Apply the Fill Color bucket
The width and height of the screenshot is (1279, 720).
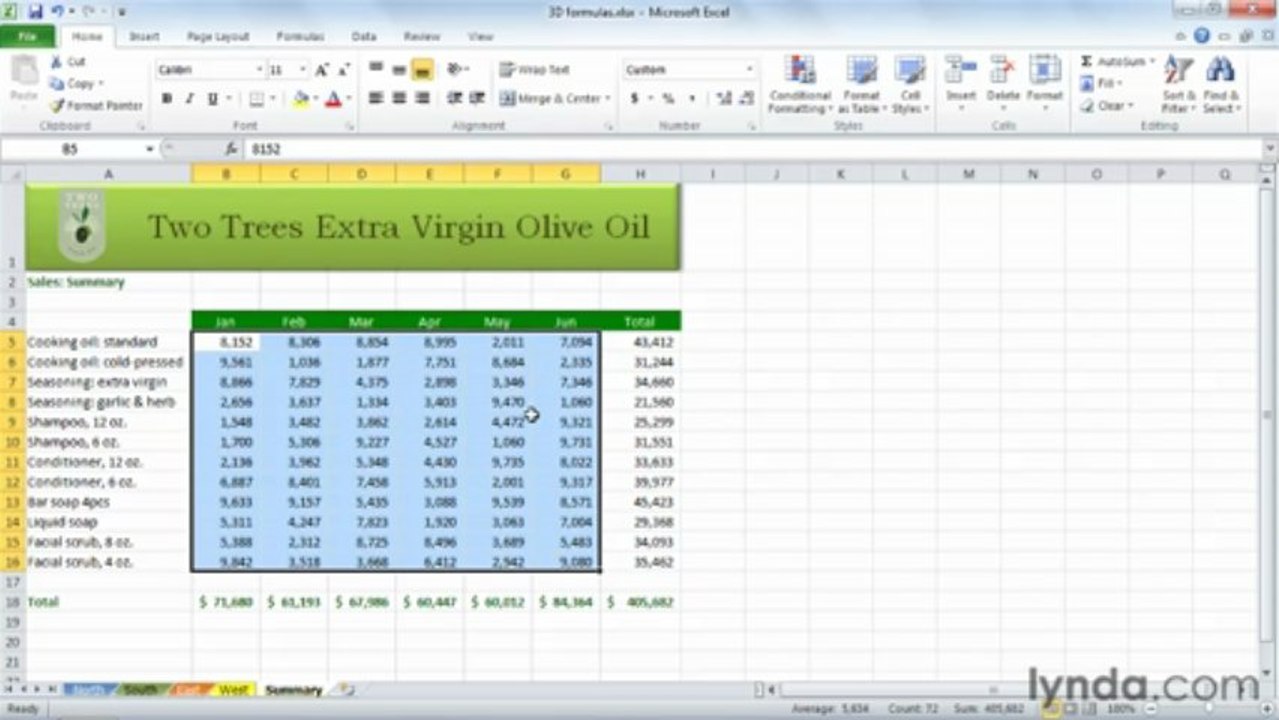point(300,99)
